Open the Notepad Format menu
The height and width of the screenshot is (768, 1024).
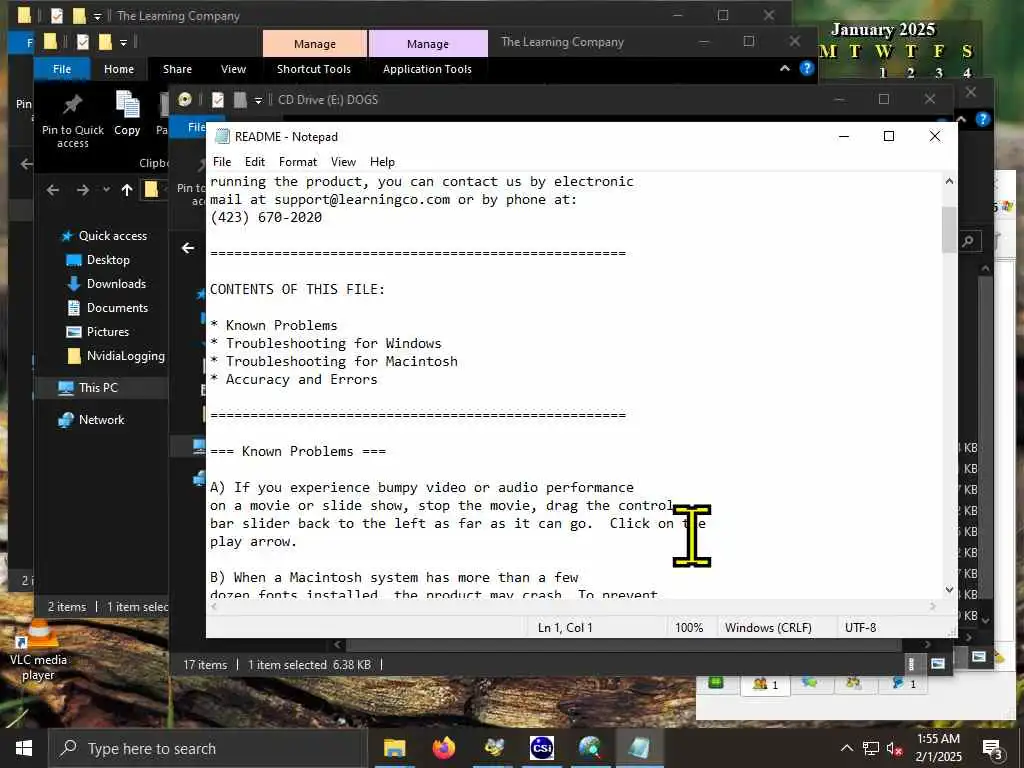(x=297, y=162)
